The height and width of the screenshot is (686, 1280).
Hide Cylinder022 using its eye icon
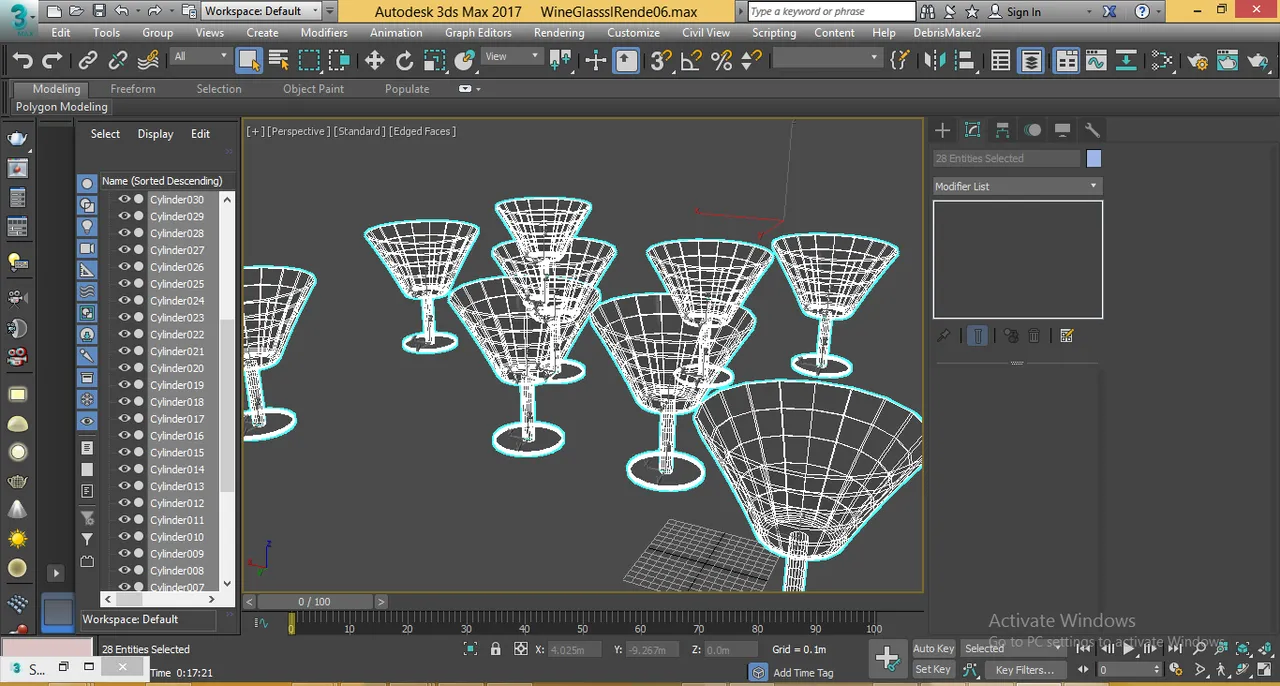click(x=124, y=334)
